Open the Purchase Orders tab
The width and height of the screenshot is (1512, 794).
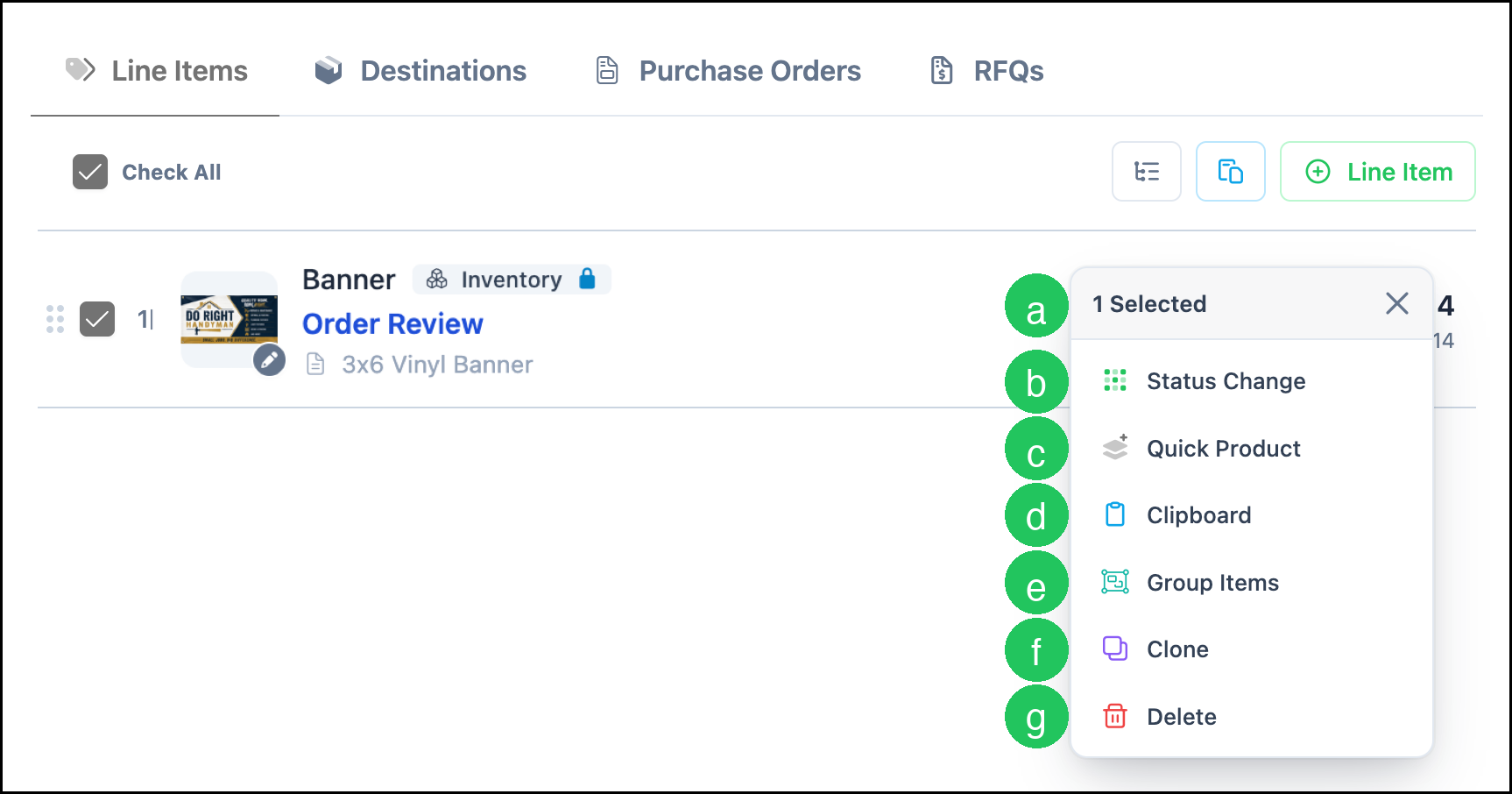tap(728, 71)
